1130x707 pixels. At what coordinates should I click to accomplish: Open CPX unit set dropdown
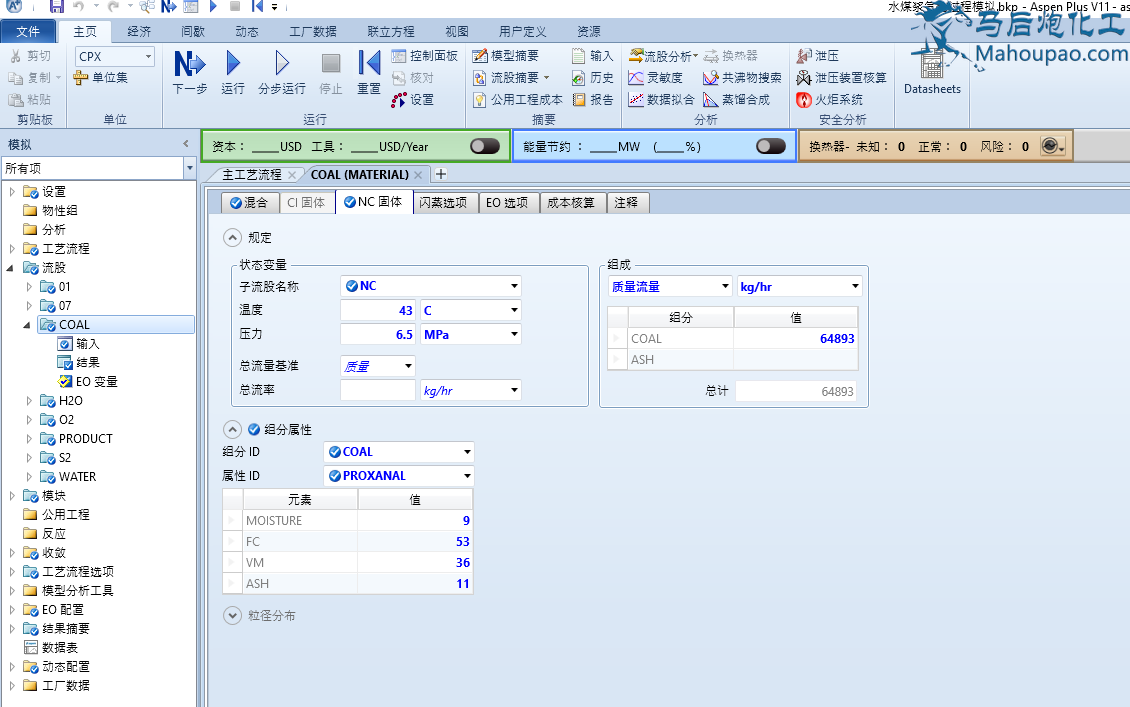[x=148, y=55]
